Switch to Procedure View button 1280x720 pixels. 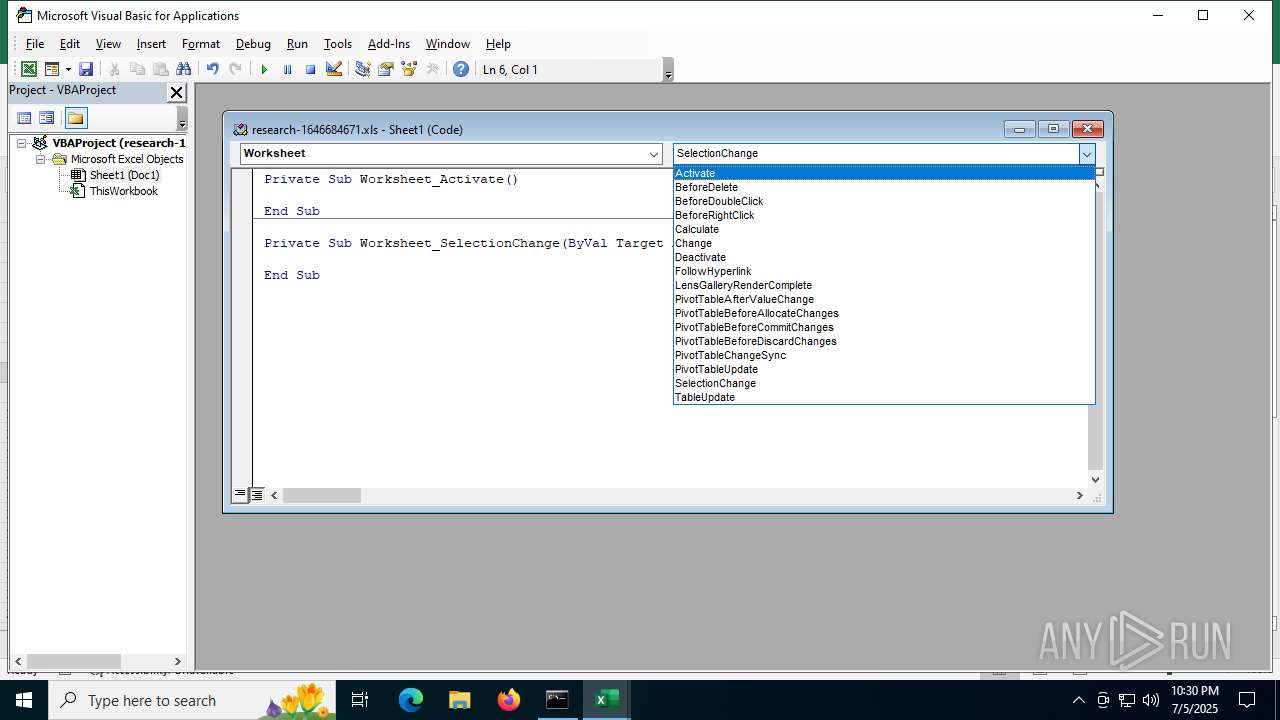(x=240, y=495)
